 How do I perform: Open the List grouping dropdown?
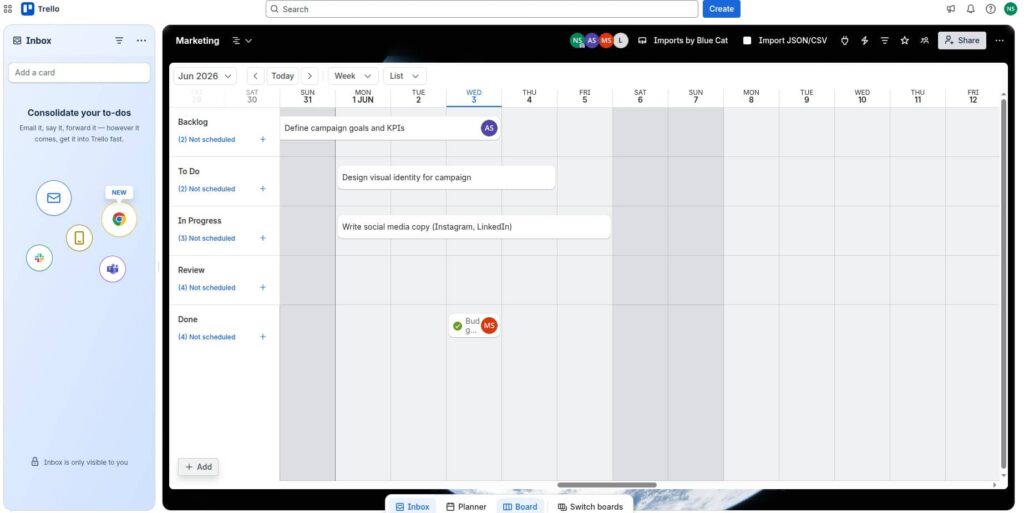[404, 76]
